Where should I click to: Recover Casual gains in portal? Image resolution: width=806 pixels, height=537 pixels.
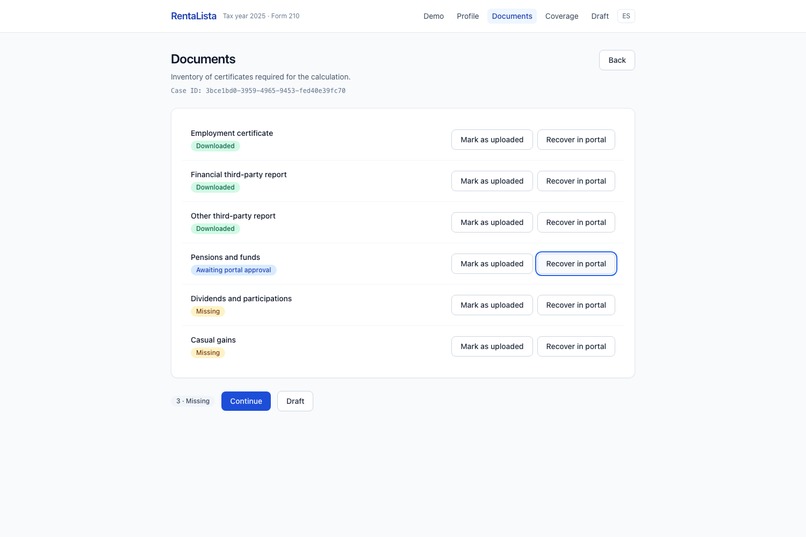pyautogui.click(x=576, y=346)
